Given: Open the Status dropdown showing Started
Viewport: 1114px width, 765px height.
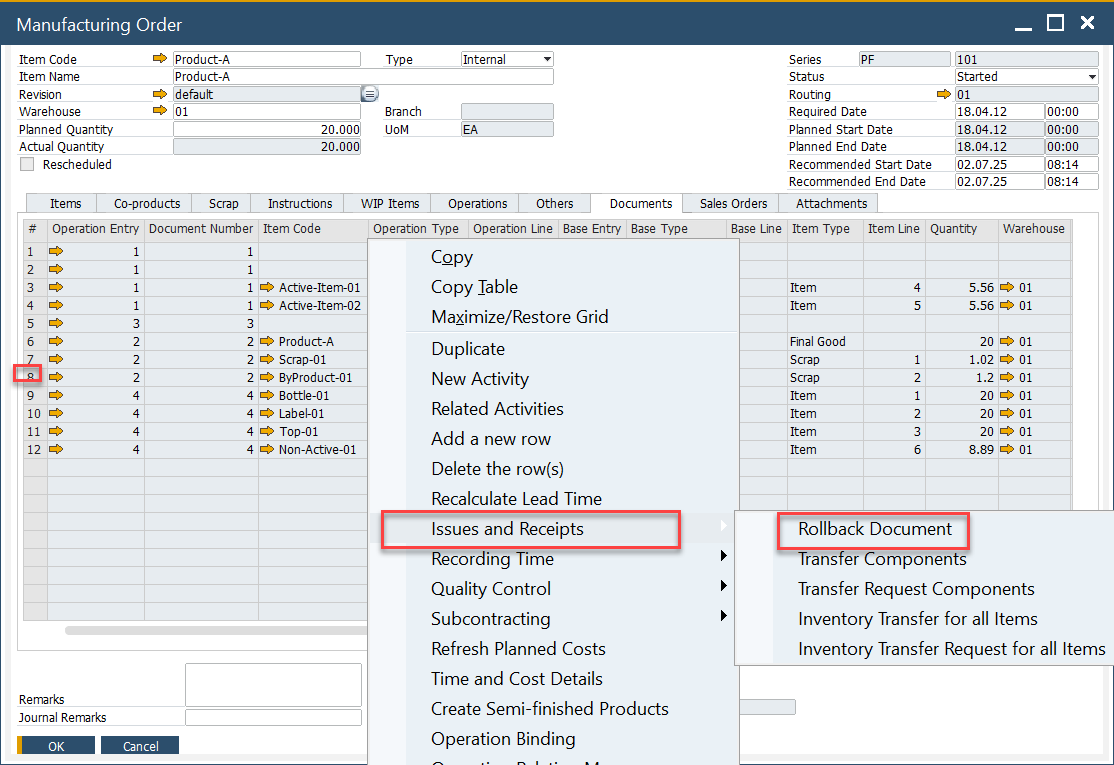Looking at the screenshot, I should [x=1026, y=77].
